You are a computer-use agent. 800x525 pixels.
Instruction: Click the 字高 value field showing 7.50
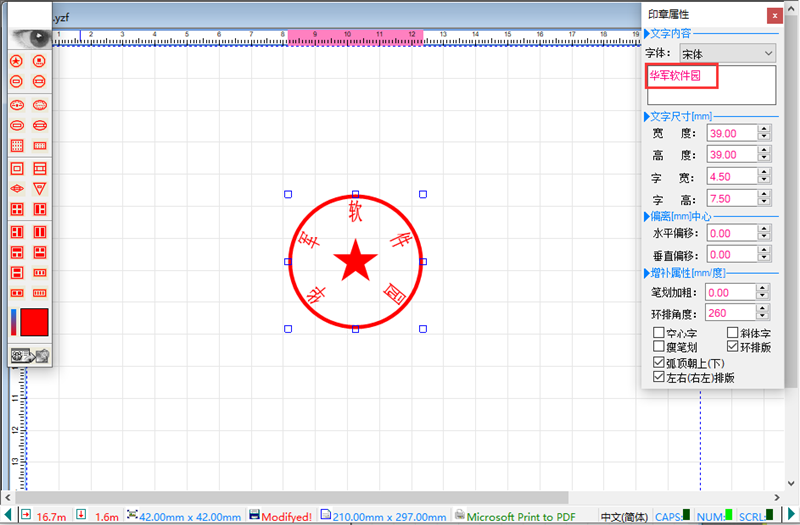point(730,199)
